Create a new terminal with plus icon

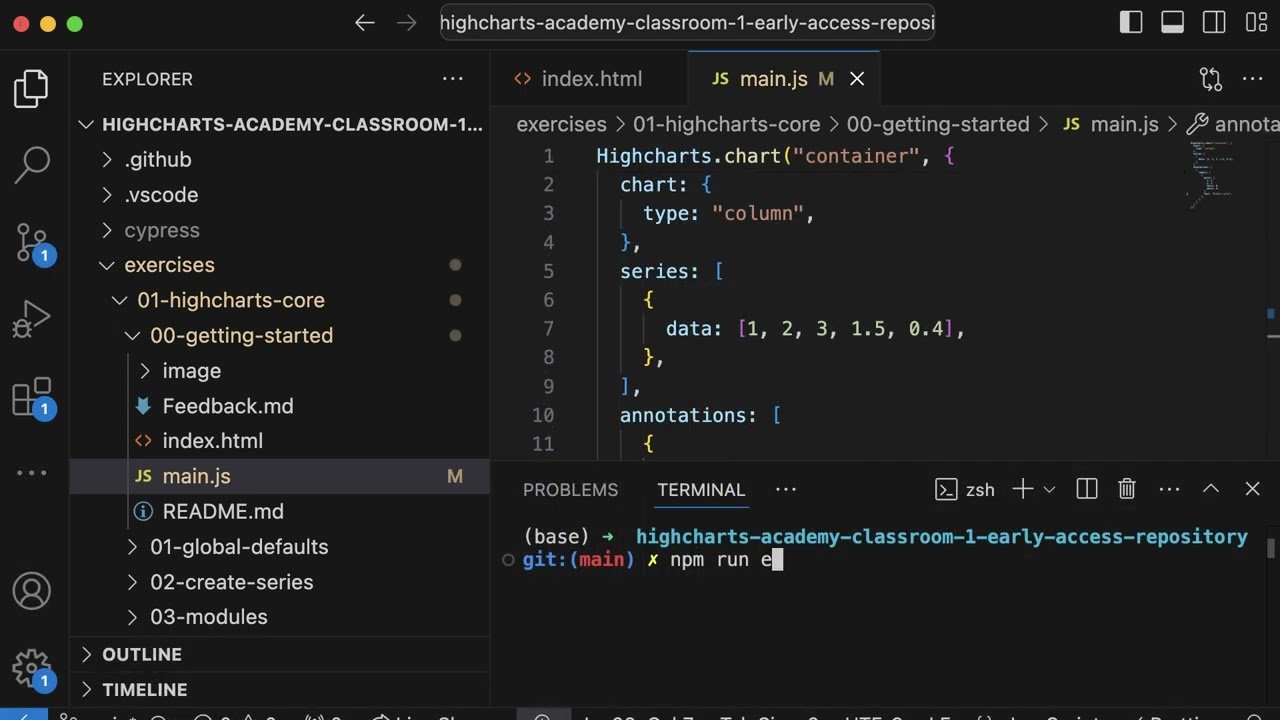[x=1022, y=490]
